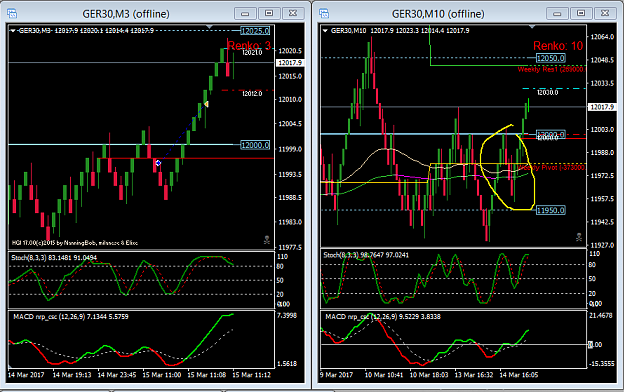Image resolution: width=625 pixels, height=392 pixels.
Task: Restore the GER30,M3 chart window
Action: coord(269,14)
